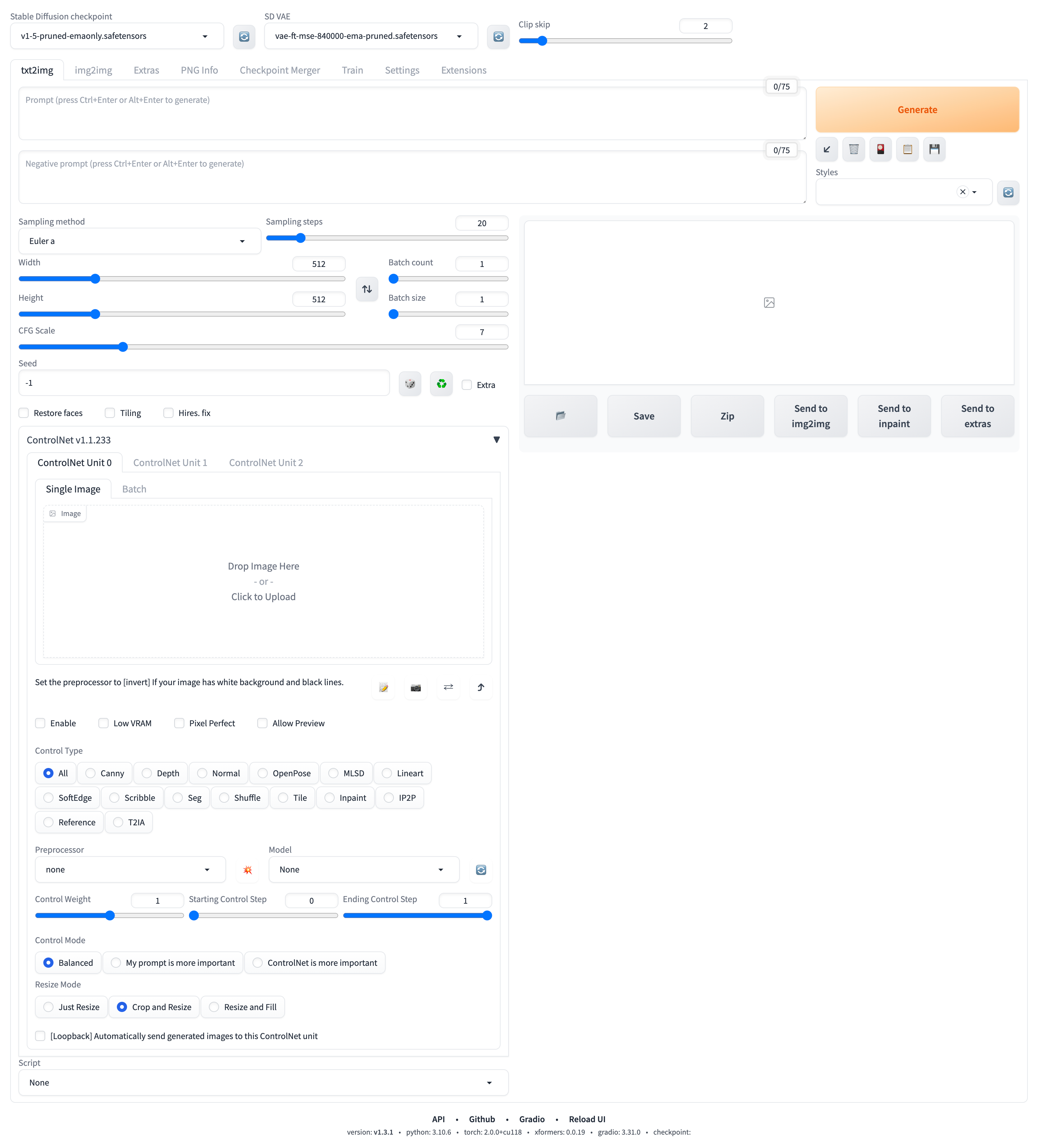
Task: Open the ControlNet Preprocessor dropdown
Action: tap(130, 870)
